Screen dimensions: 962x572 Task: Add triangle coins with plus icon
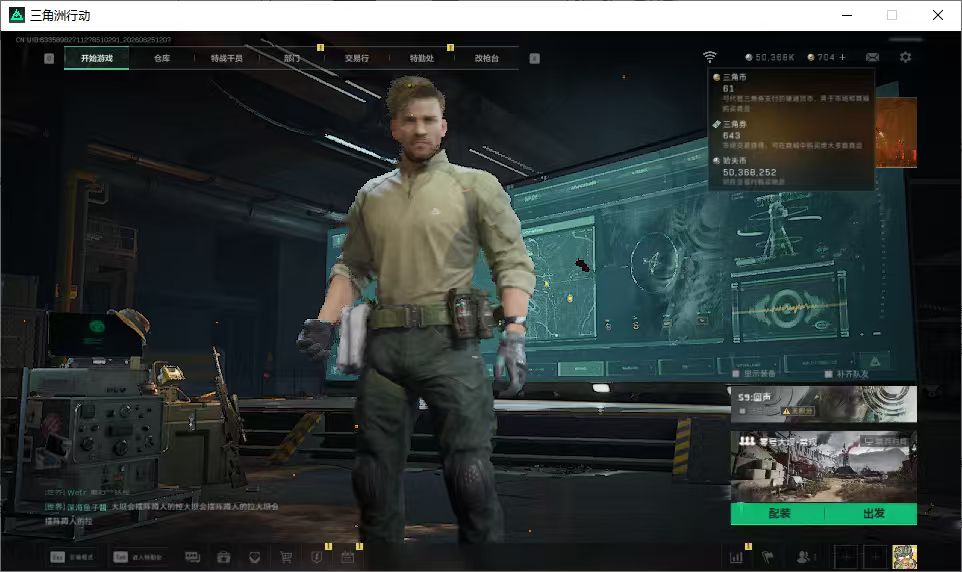(842, 57)
